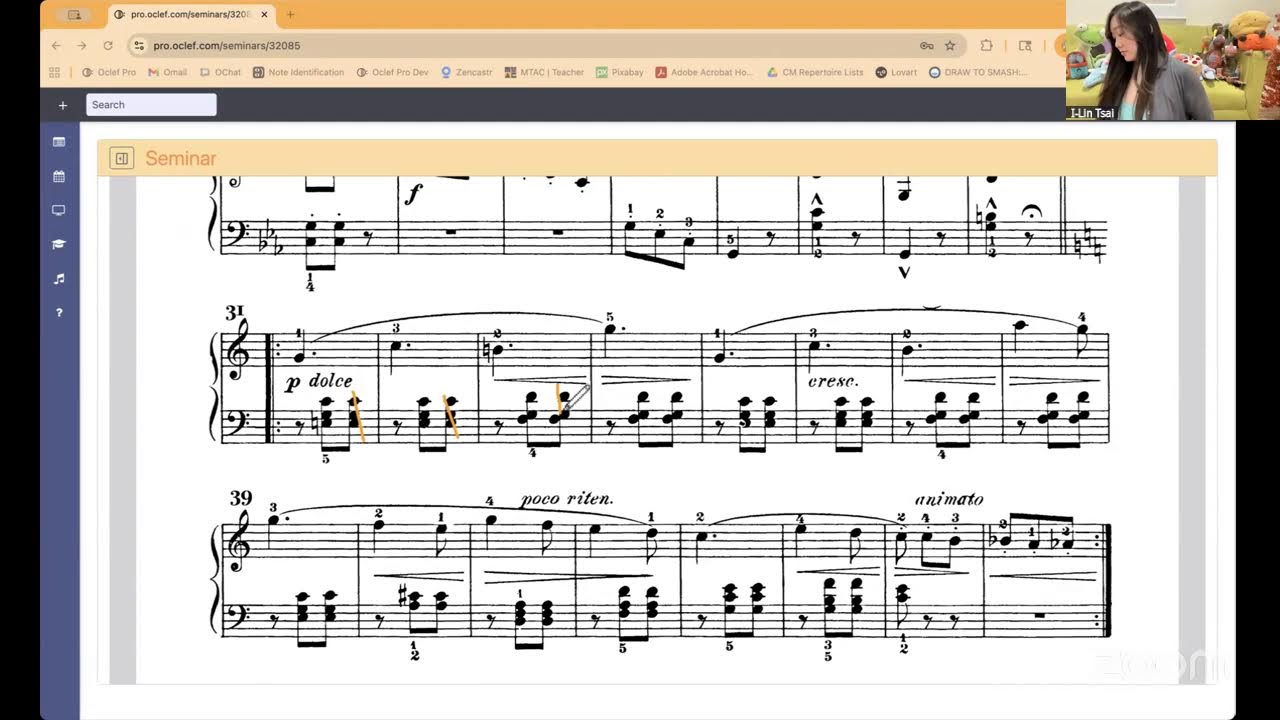This screenshot has width=1280, height=720.
Task: Click into the Search input field
Action: tap(151, 105)
